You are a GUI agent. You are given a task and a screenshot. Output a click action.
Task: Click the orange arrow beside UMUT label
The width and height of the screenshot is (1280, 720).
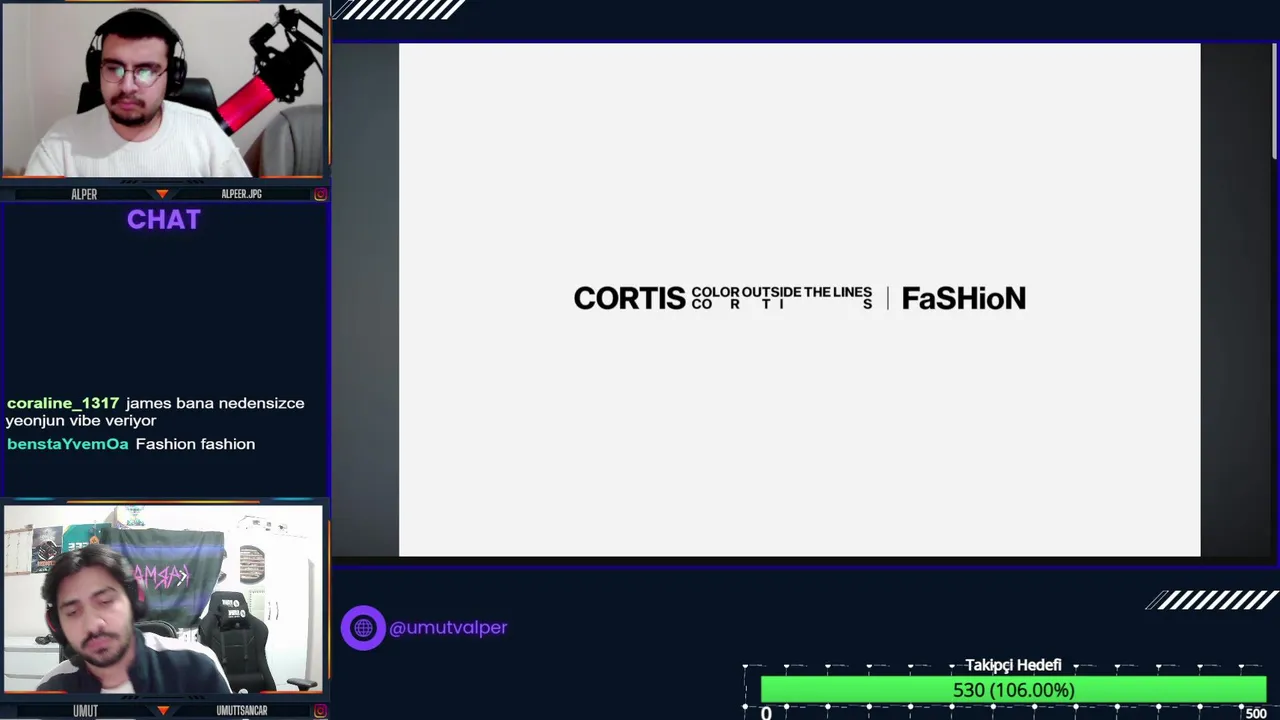162,711
